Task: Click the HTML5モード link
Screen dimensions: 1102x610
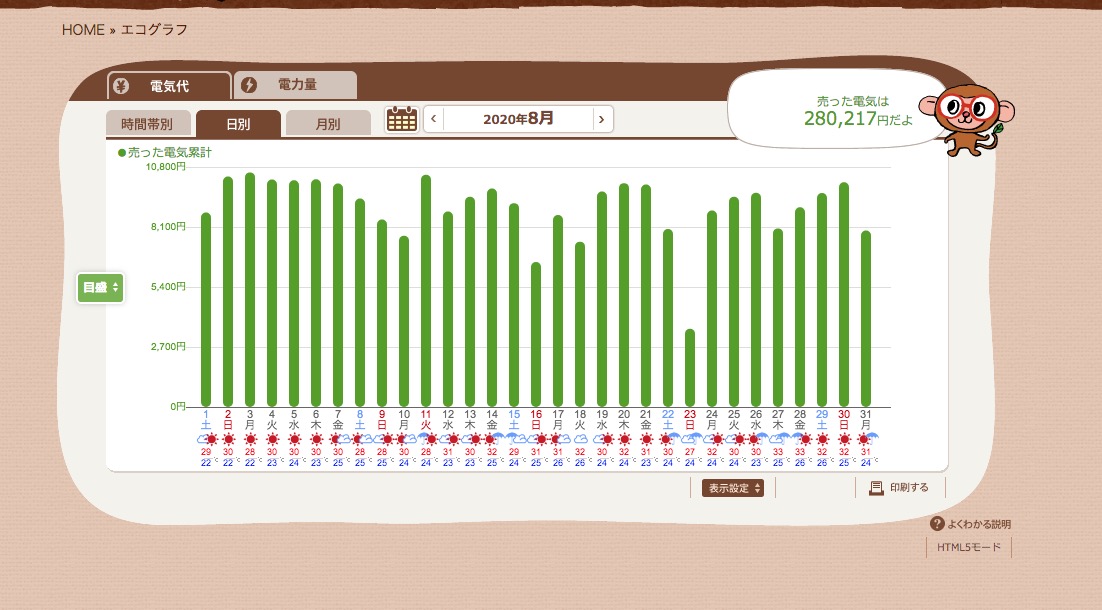Action: pyautogui.click(x=968, y=547)
